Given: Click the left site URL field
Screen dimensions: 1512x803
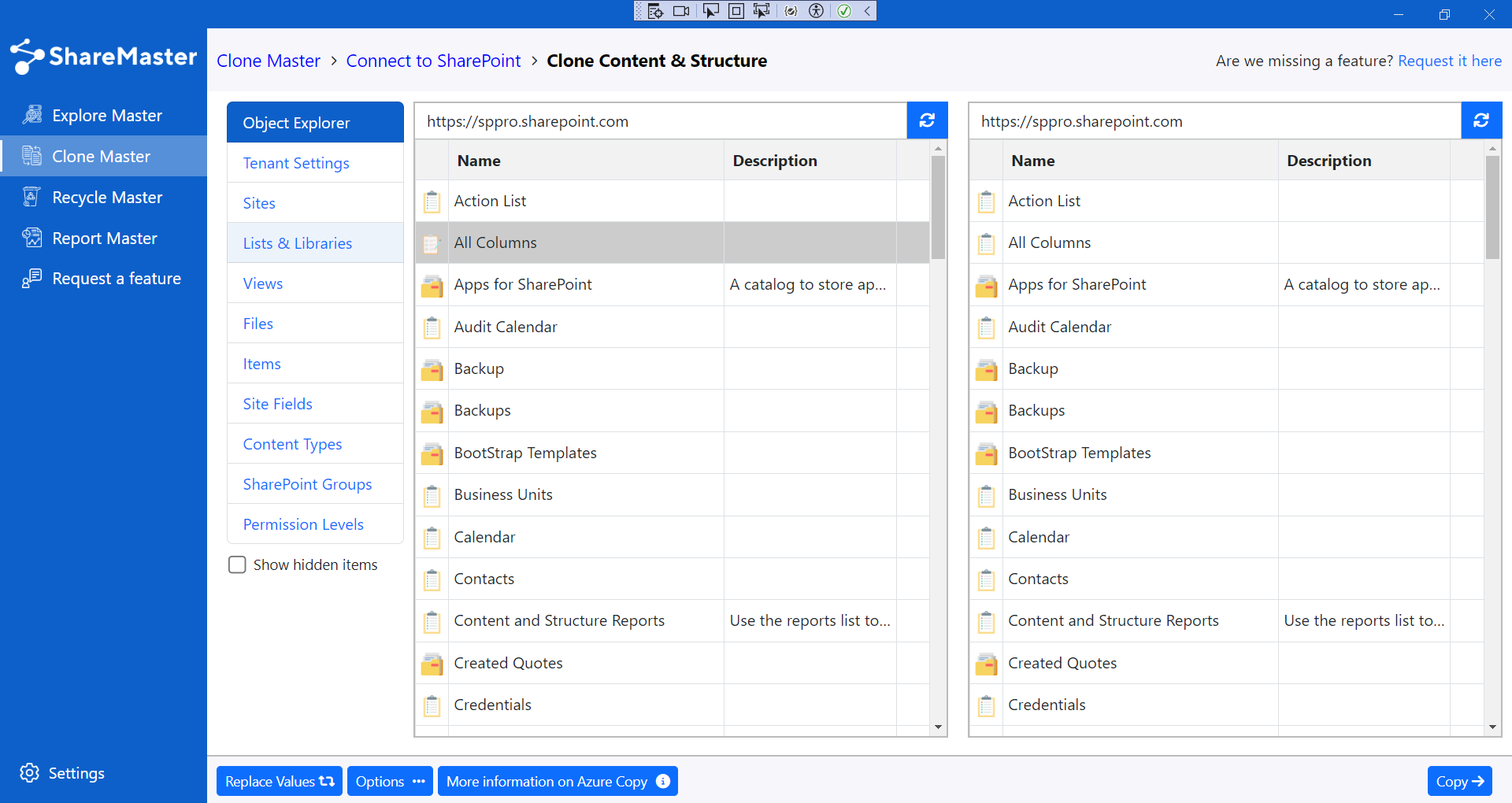Looking at the screenshot, I should coord(661,121).
